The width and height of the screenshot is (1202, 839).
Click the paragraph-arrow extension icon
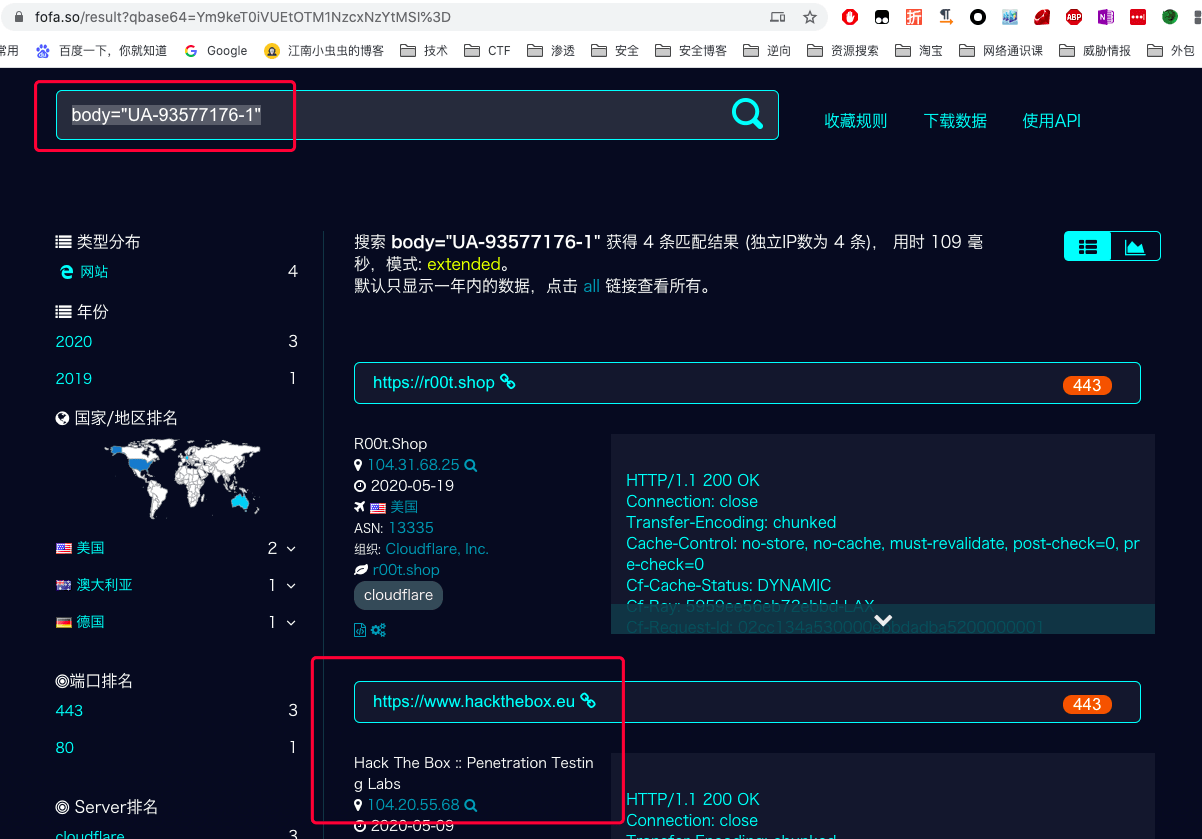tap(946, 17)
